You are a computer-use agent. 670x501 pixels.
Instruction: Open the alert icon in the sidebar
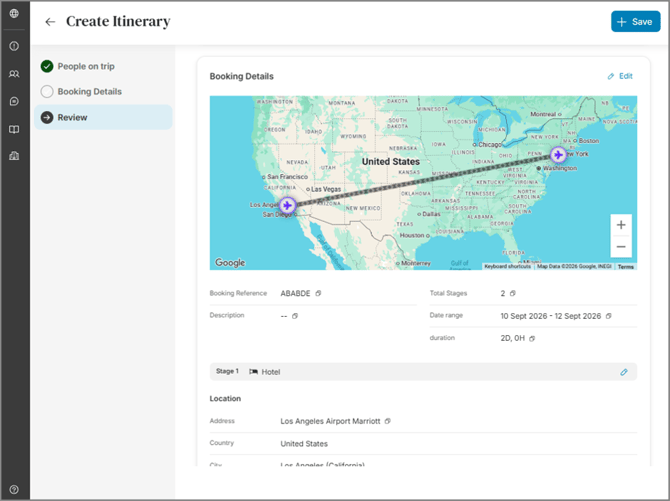coord(14,46)
